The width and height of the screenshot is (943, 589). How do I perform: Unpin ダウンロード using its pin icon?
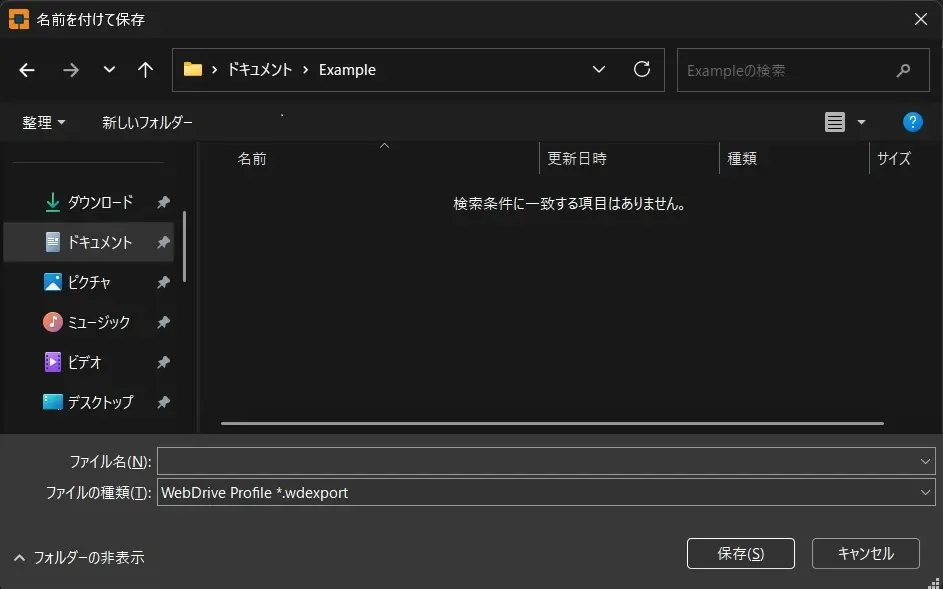pyautogui.click(x=163, y=203)
